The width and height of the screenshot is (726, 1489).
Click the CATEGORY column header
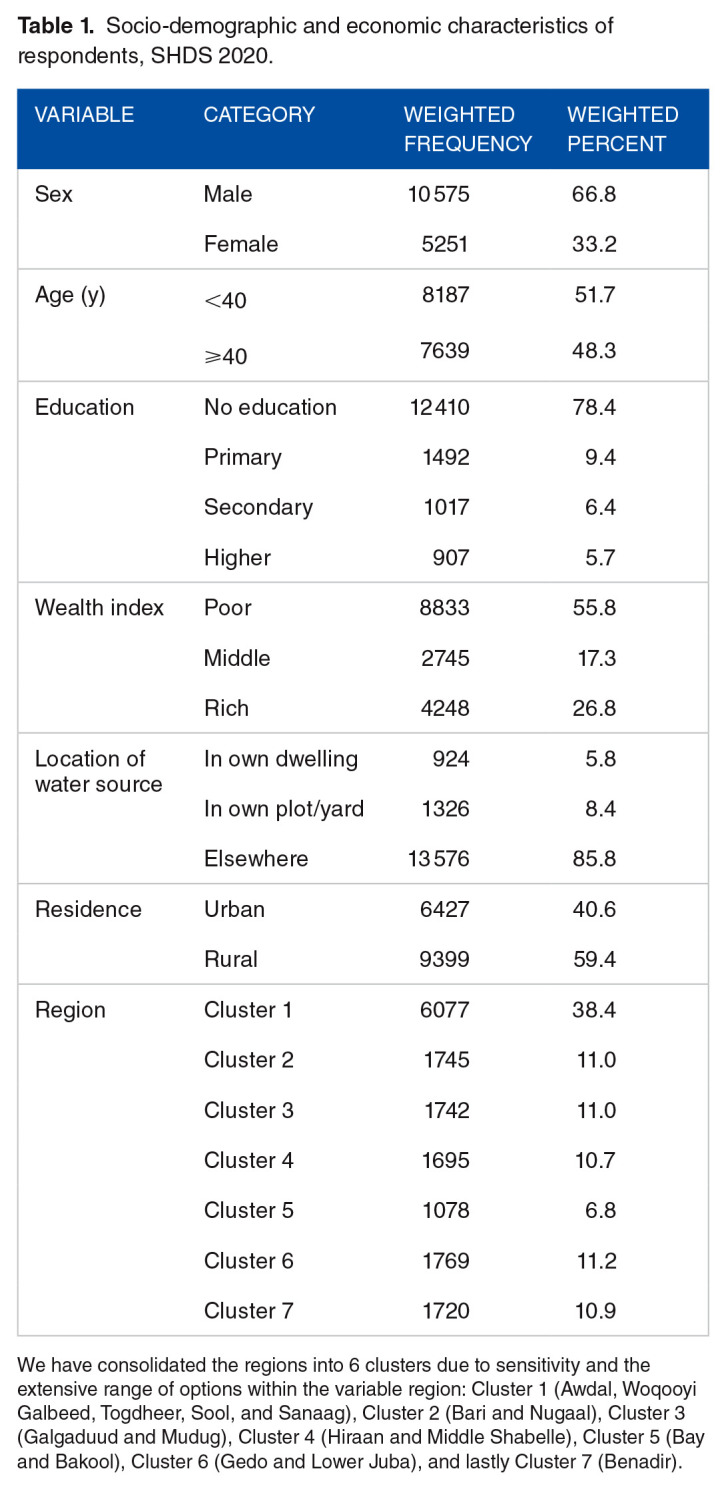(259, 115)
